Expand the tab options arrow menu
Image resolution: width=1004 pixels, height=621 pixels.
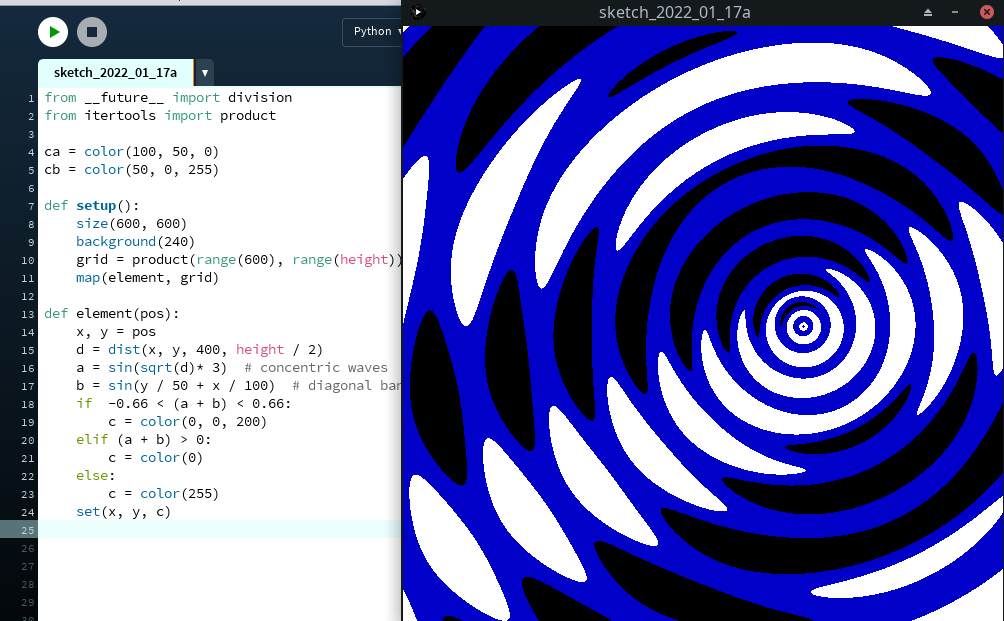click(204, 73)
